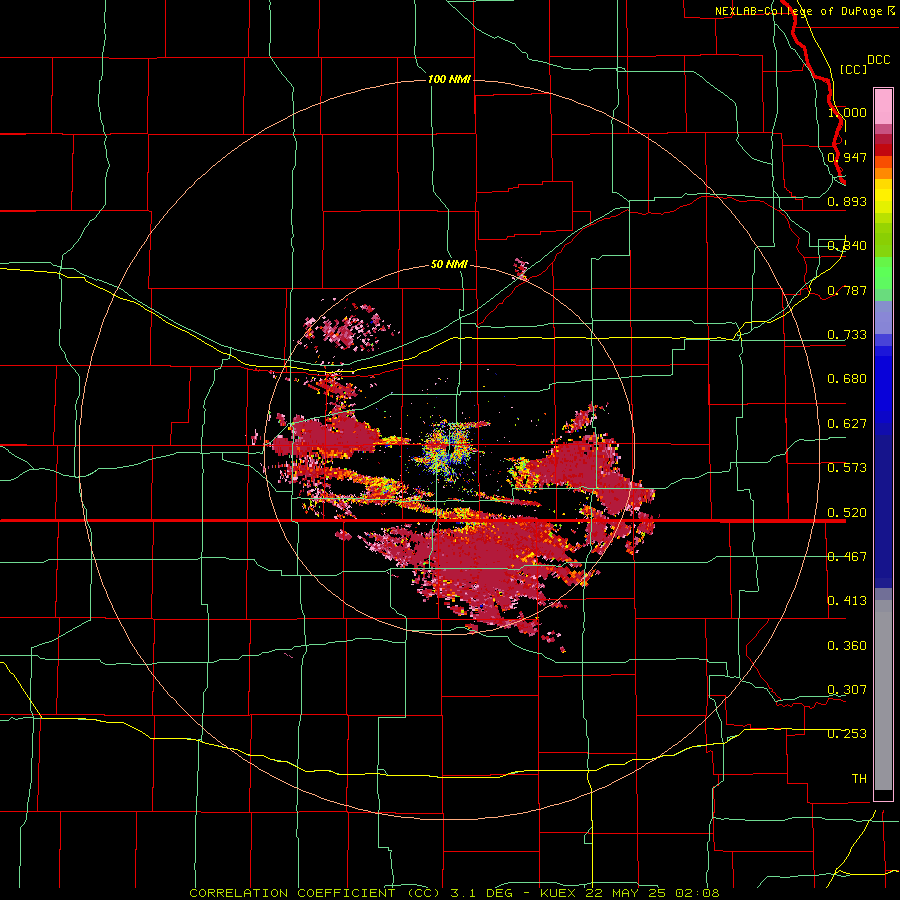The height and width of the screenshot is (900, 900).
Task: Click the 1.000 value on the scale
Action: pos(847,112)
